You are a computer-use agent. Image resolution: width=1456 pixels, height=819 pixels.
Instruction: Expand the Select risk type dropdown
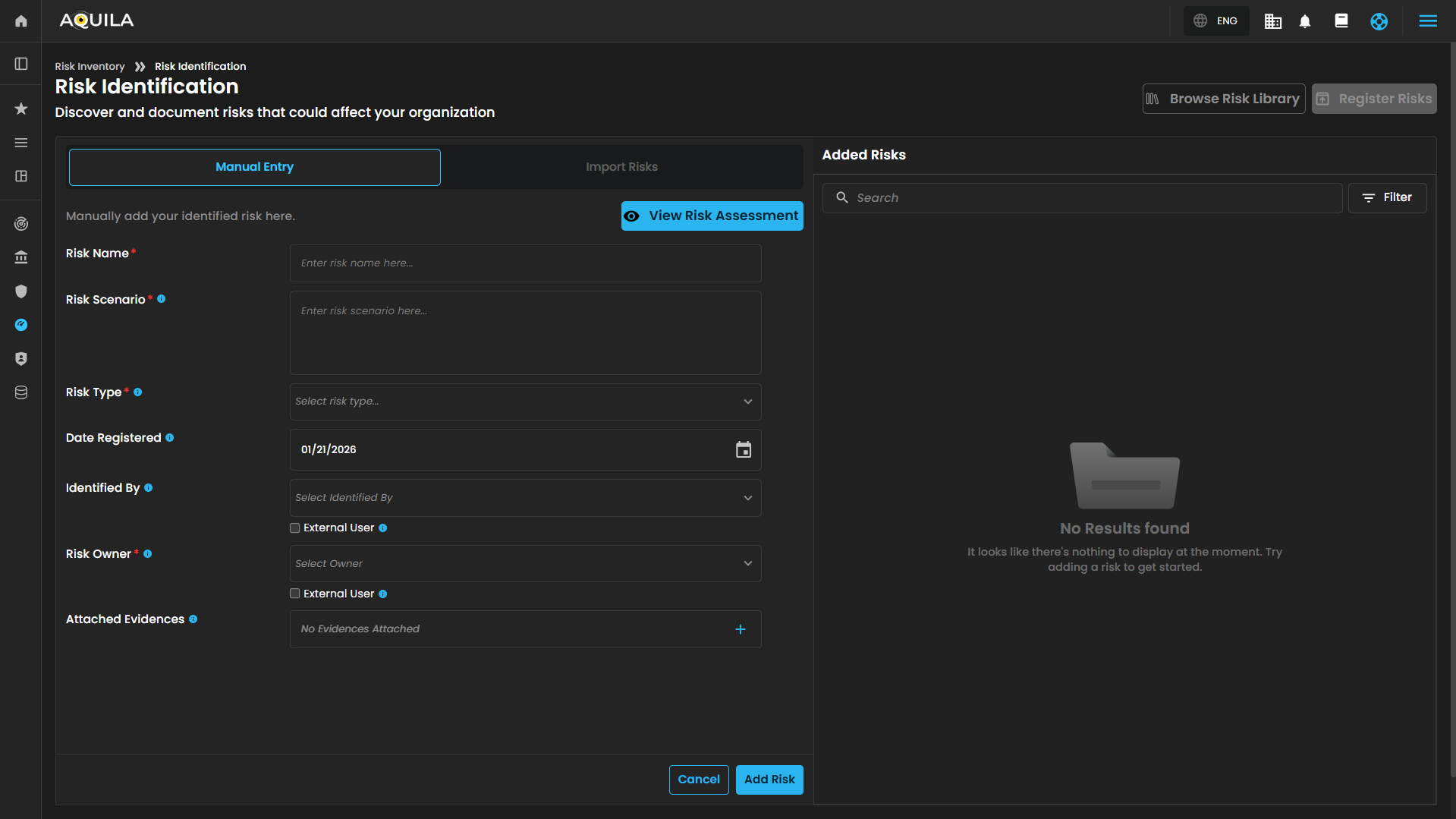tap(525, 402)
